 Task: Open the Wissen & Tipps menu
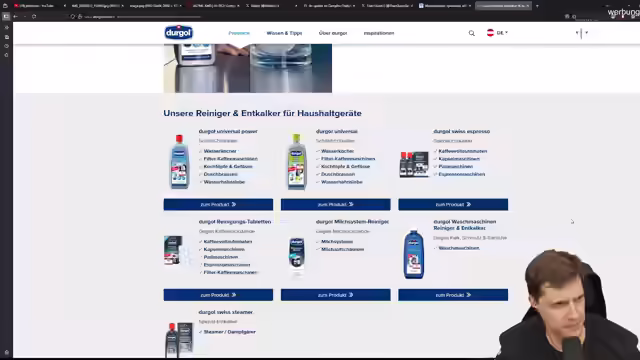(284, 33)
